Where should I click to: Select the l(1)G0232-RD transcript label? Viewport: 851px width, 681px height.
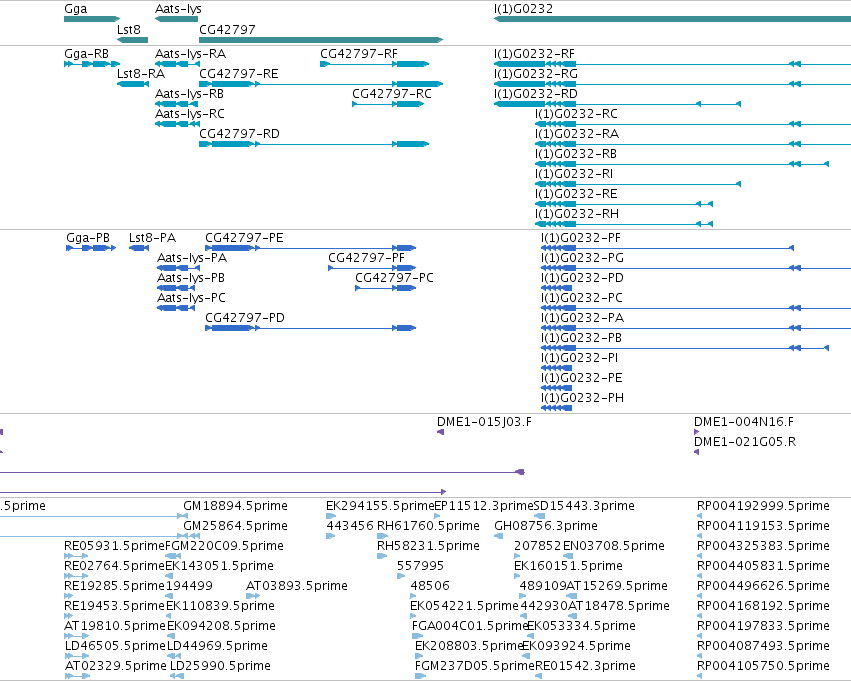[536, 94]
